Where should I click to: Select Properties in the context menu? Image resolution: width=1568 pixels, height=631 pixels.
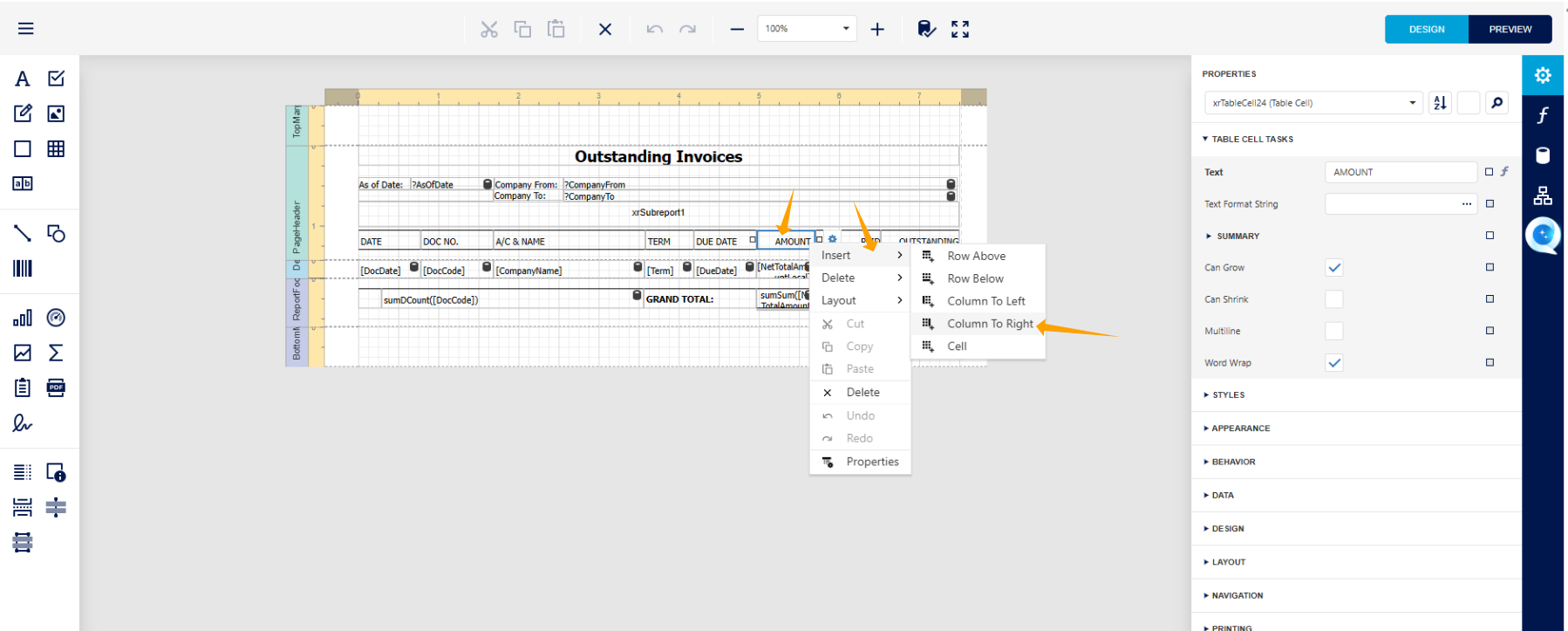pyautogui.click(x=872, y=462)
